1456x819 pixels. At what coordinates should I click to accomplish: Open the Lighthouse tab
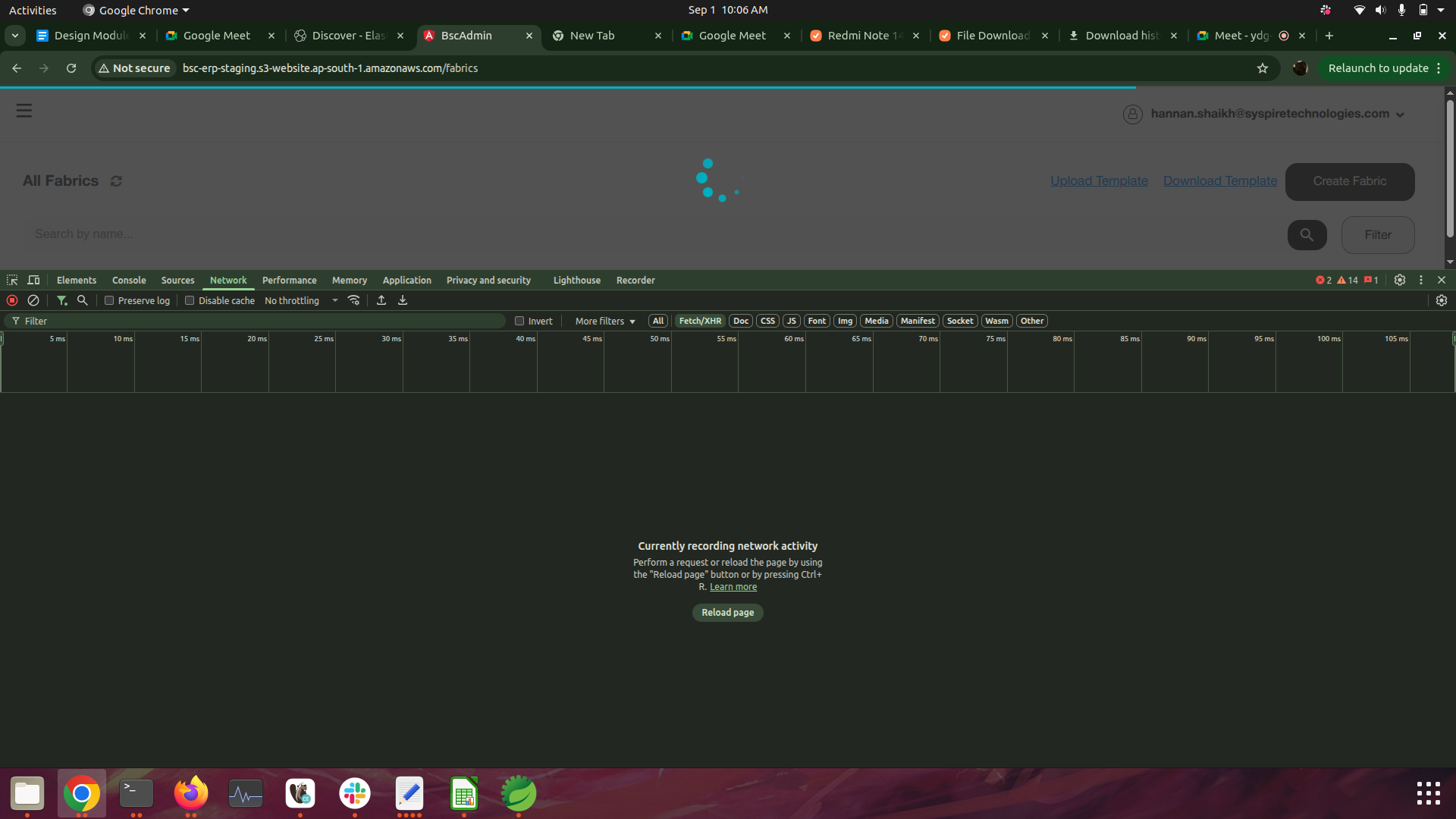tap(576, 280)
